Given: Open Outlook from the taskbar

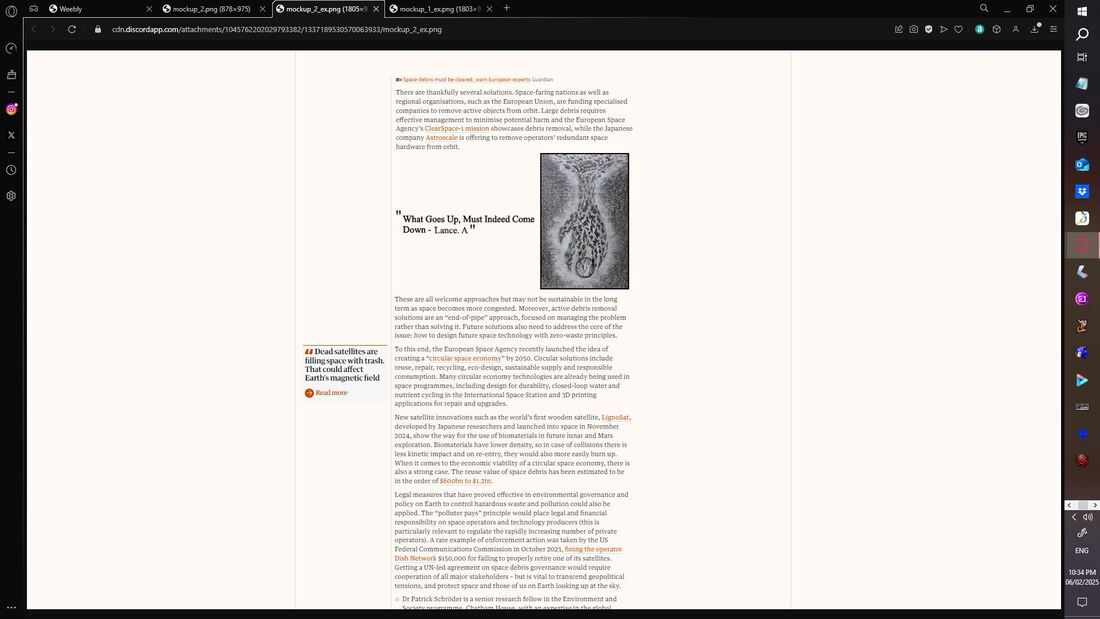Looking at the screenshot, I should coord(1082,164).
